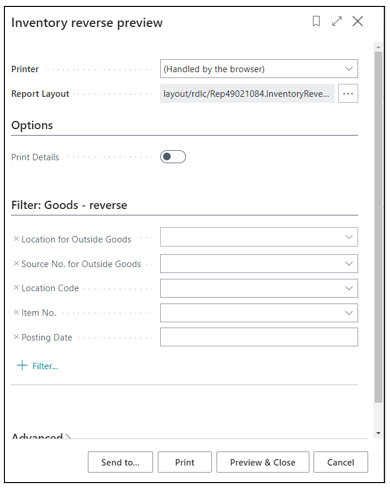Screen dimensions: 390x488
Task: Click the Report Layout field
Action: [x=247, y=94]
